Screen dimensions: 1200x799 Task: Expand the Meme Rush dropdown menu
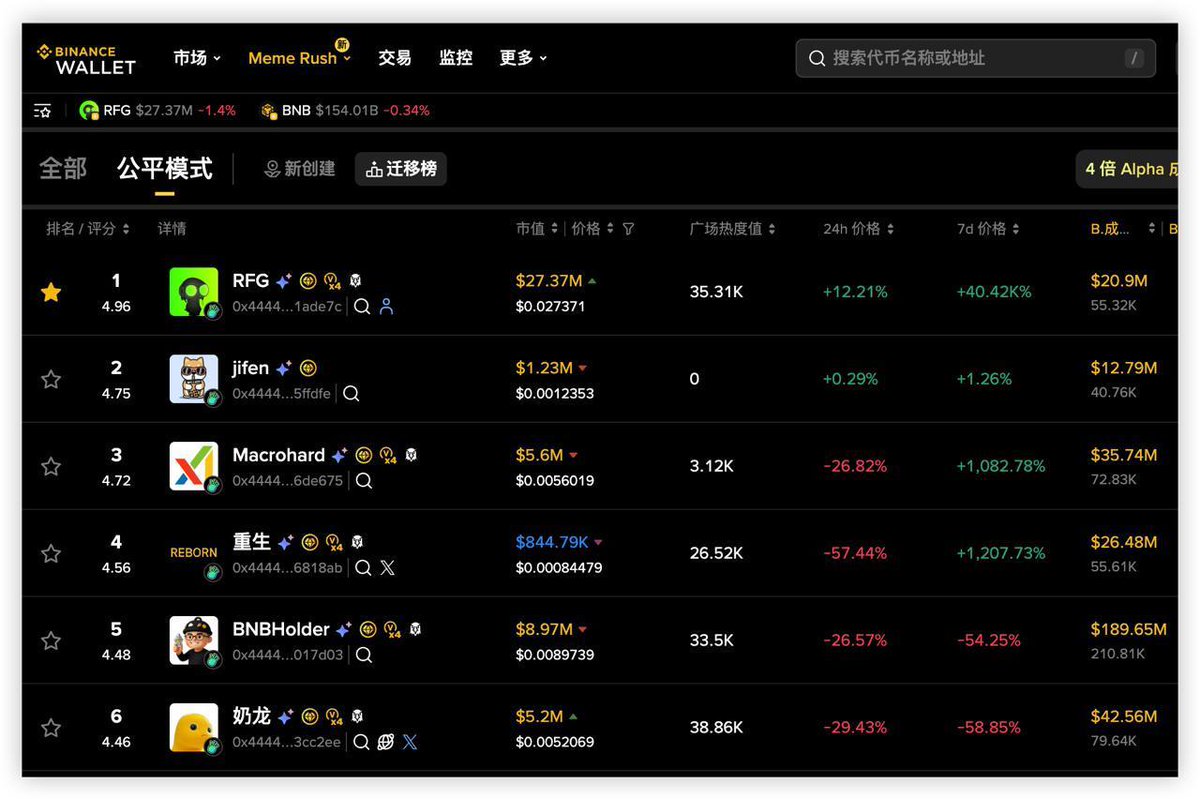pos(300,58)
